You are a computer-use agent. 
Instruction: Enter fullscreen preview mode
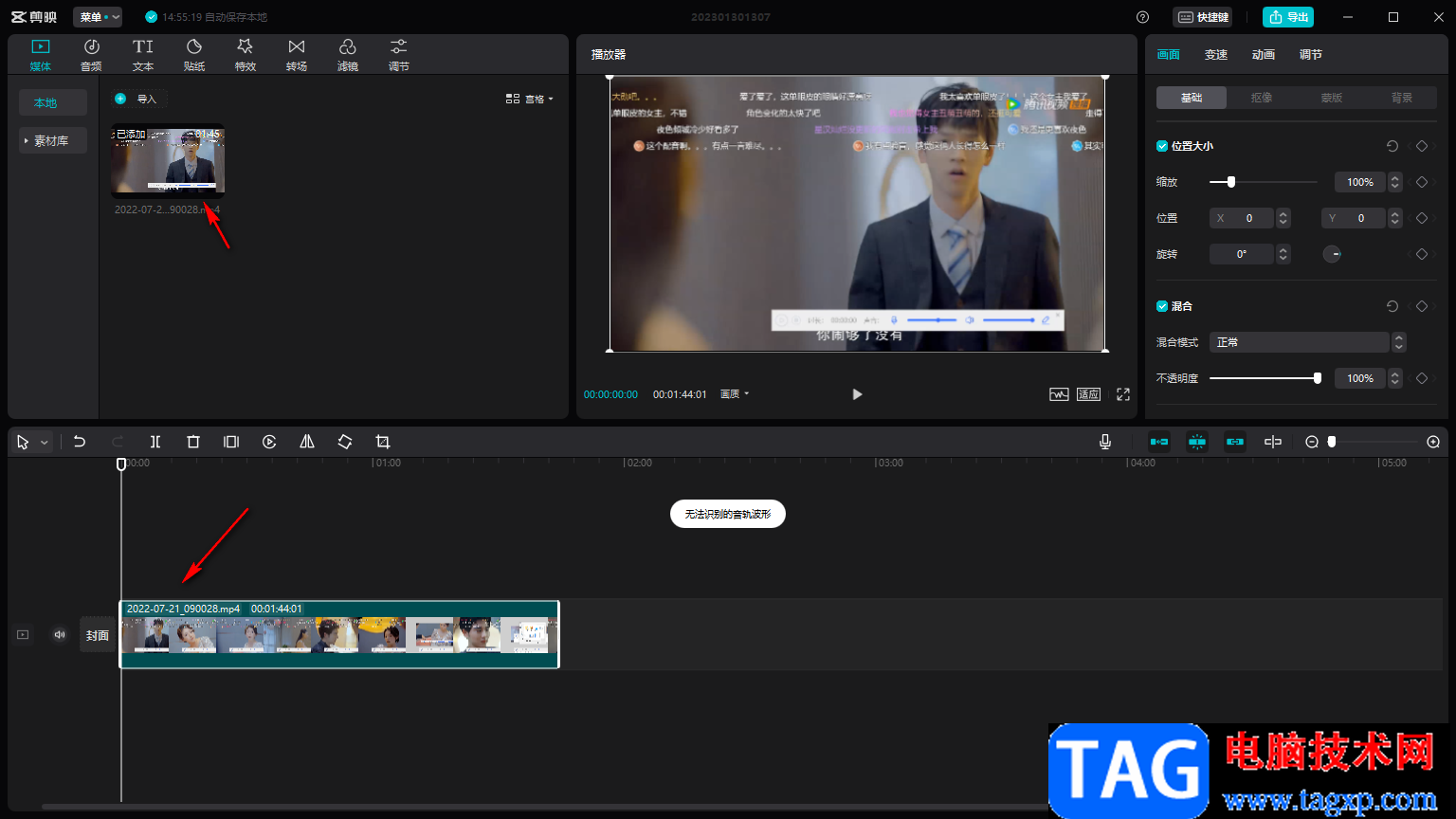pyautogui.click(x=1123, y=394)
